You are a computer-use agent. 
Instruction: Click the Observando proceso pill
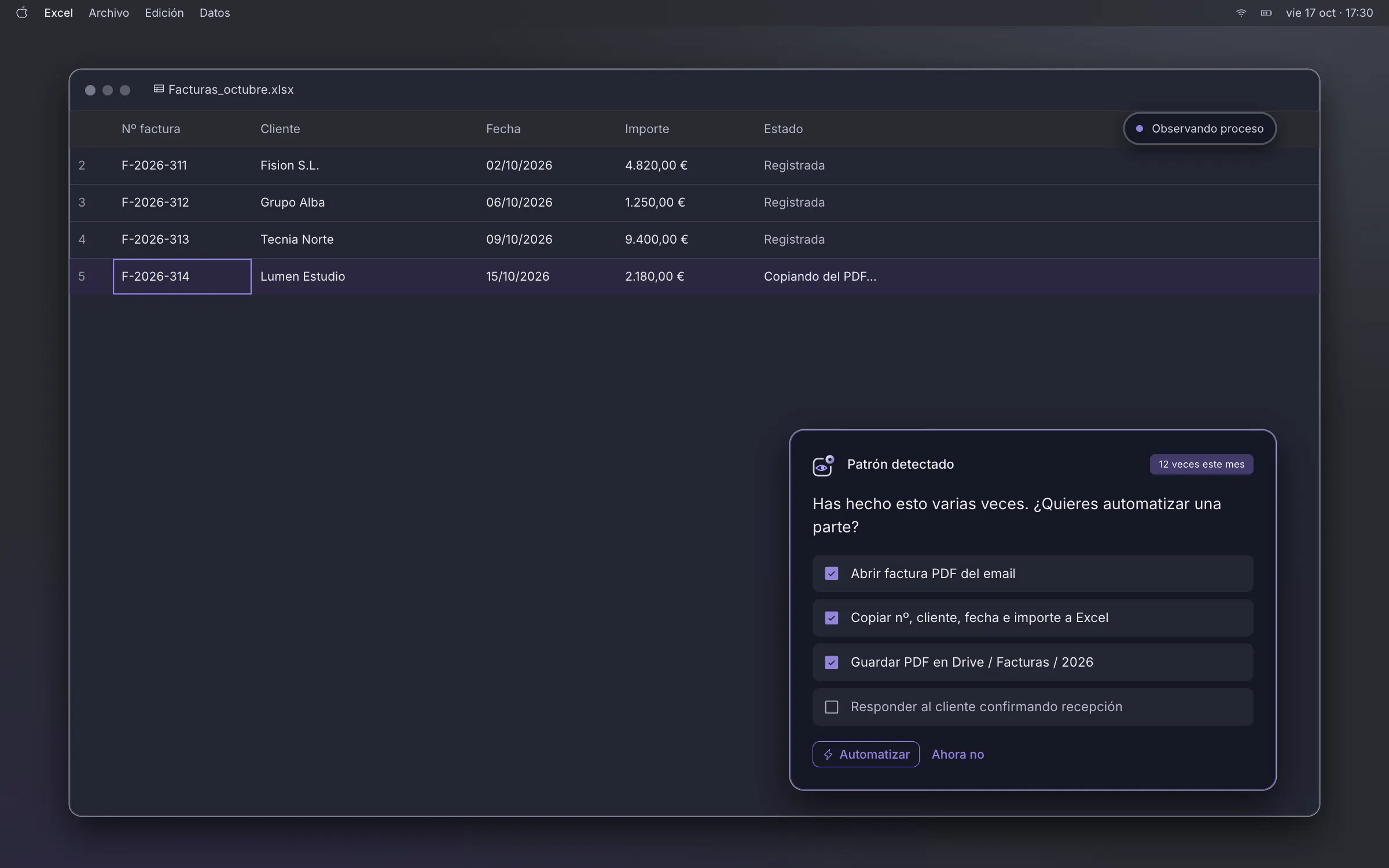pos(1200,128)
